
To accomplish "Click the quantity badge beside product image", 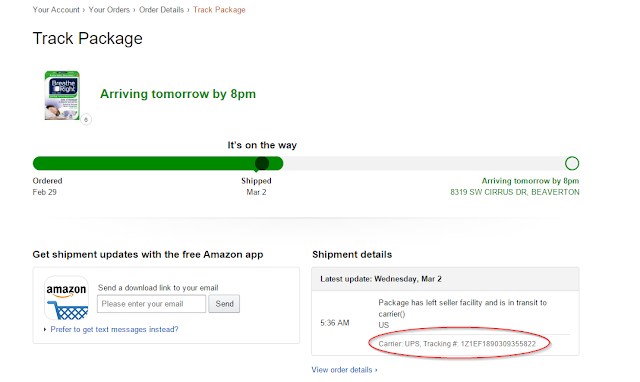I will click(86, 120).
